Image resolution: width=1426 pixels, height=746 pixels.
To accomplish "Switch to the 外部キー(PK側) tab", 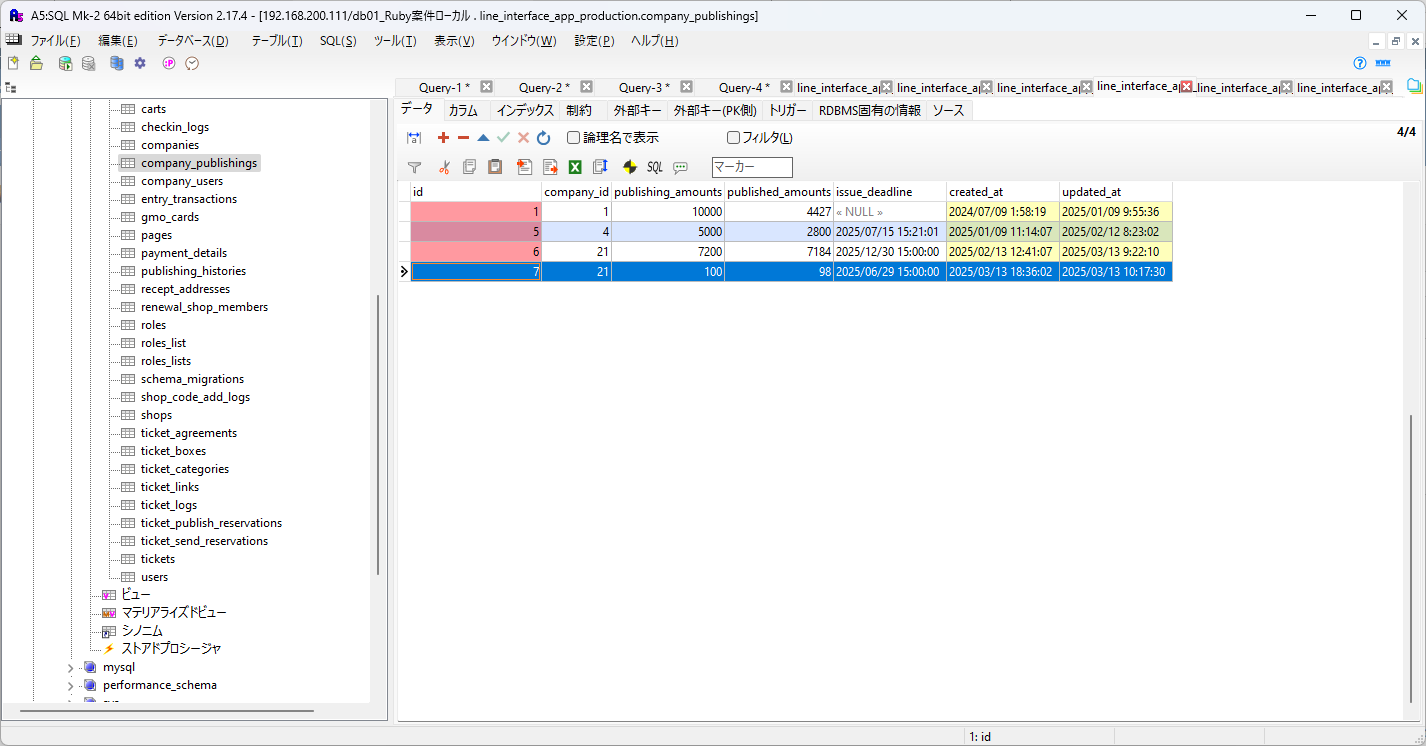I will point(715,111).
